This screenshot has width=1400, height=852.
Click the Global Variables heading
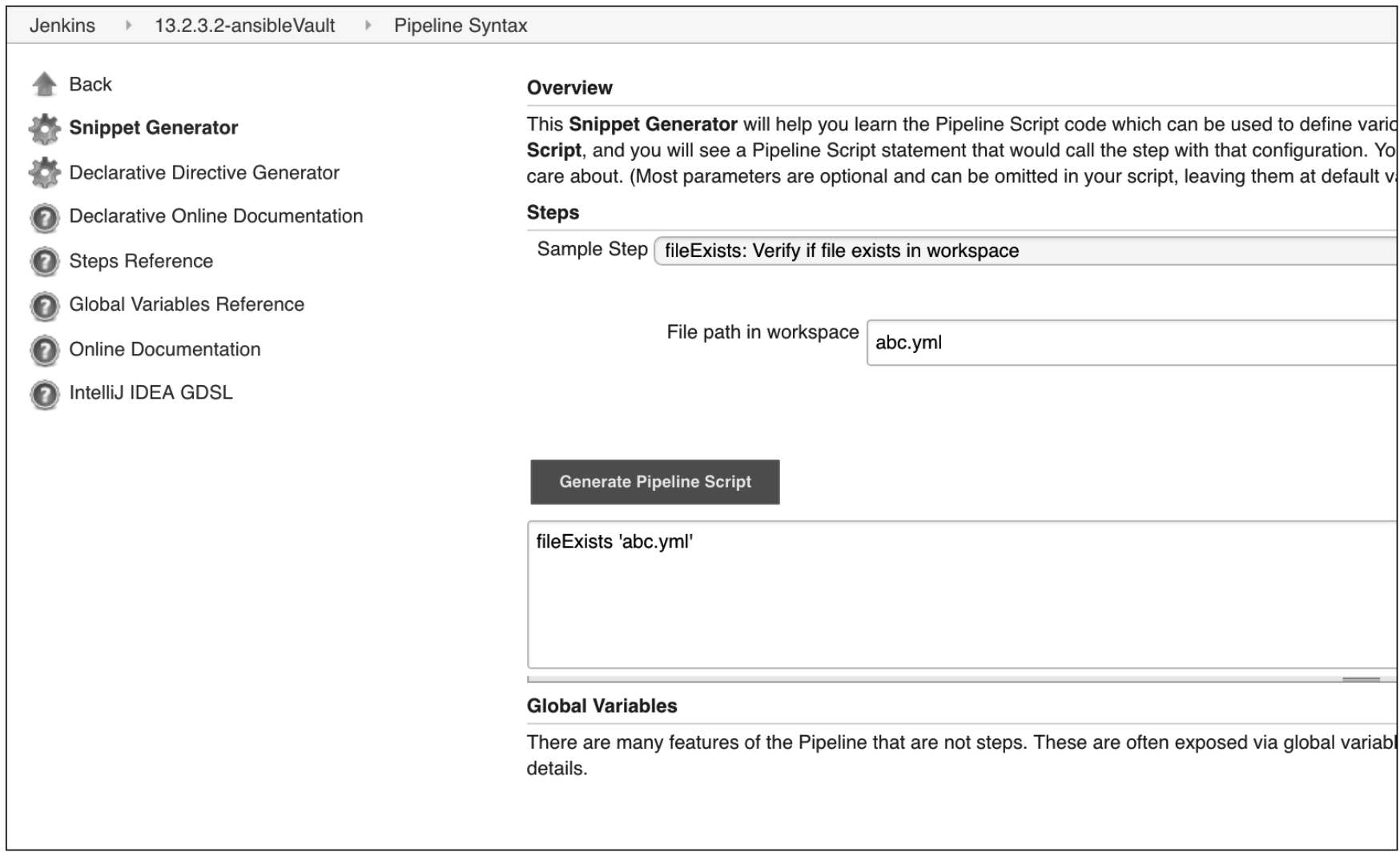(601, 706)
